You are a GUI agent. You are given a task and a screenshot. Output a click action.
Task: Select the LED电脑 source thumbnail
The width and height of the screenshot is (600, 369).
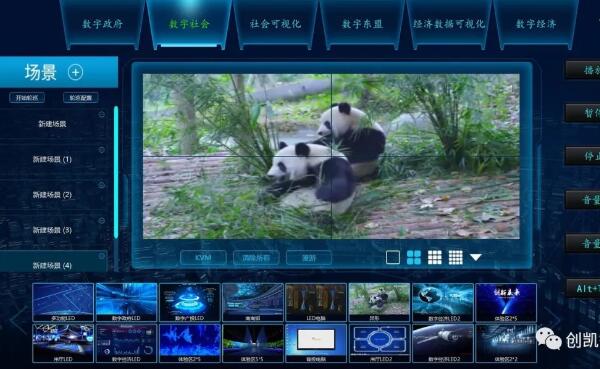(316, 302)
